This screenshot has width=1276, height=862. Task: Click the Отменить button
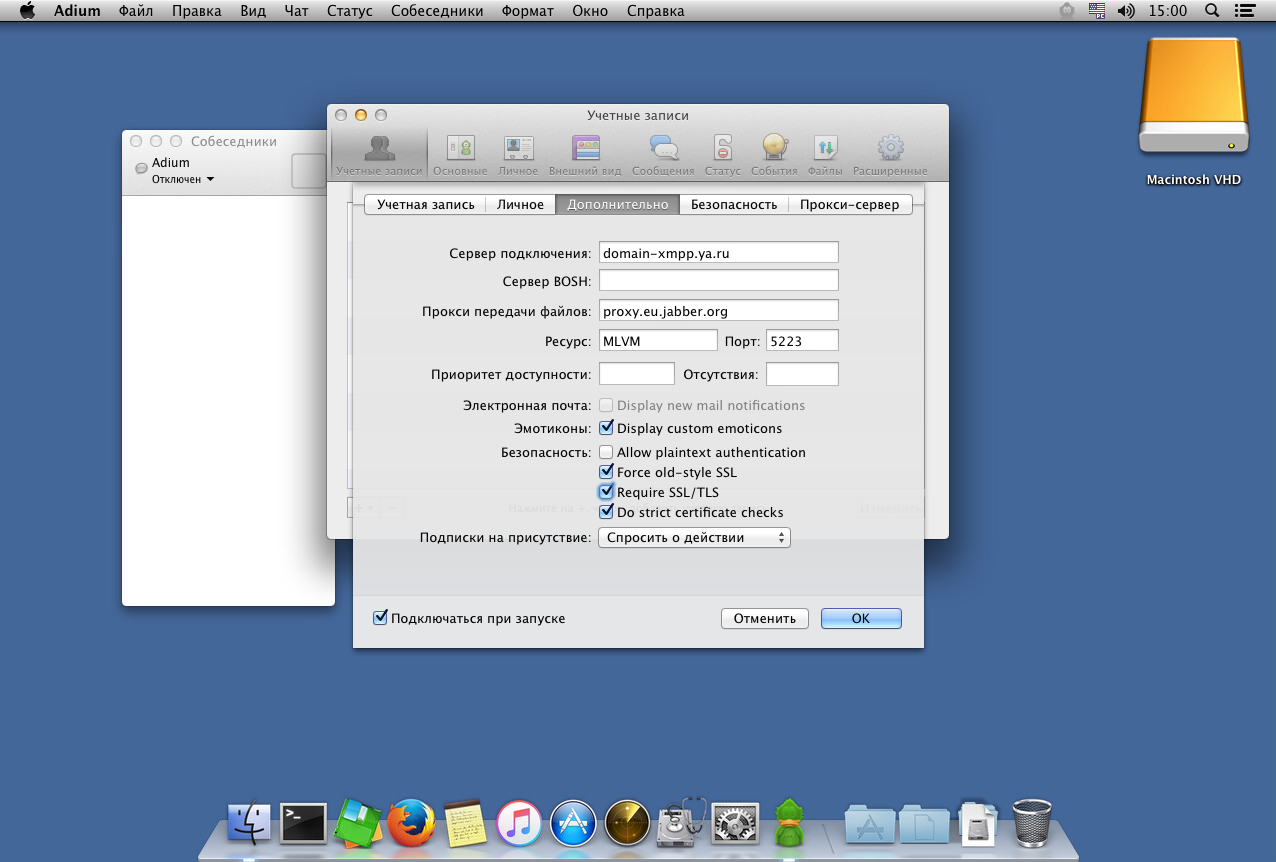(764, 618)
